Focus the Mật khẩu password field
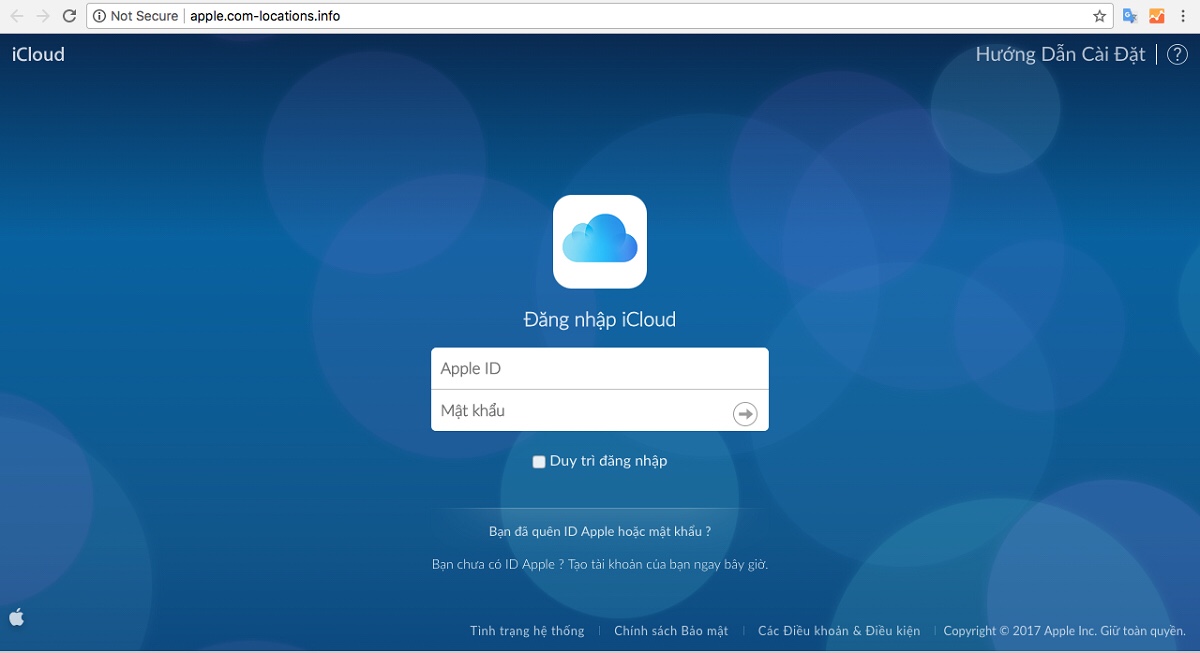The height and width of the screenshot is (653, 1200). (x=580, y=411)
